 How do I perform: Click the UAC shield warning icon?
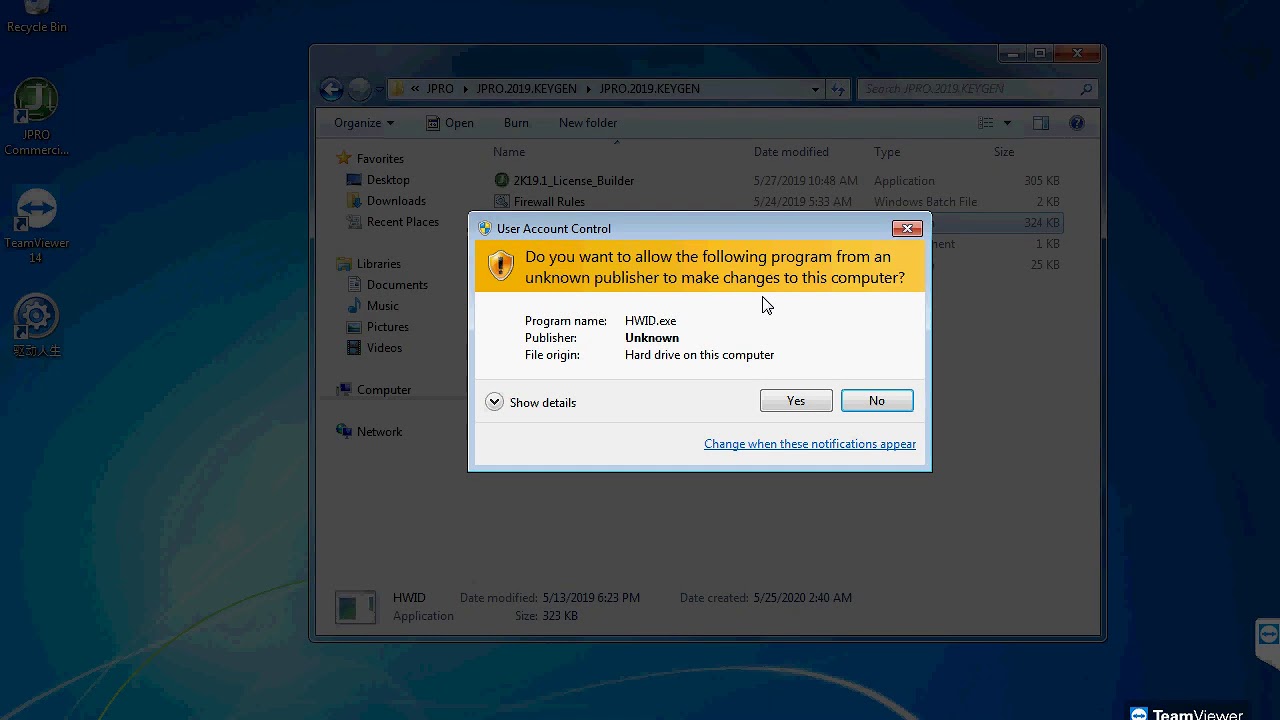501,266
